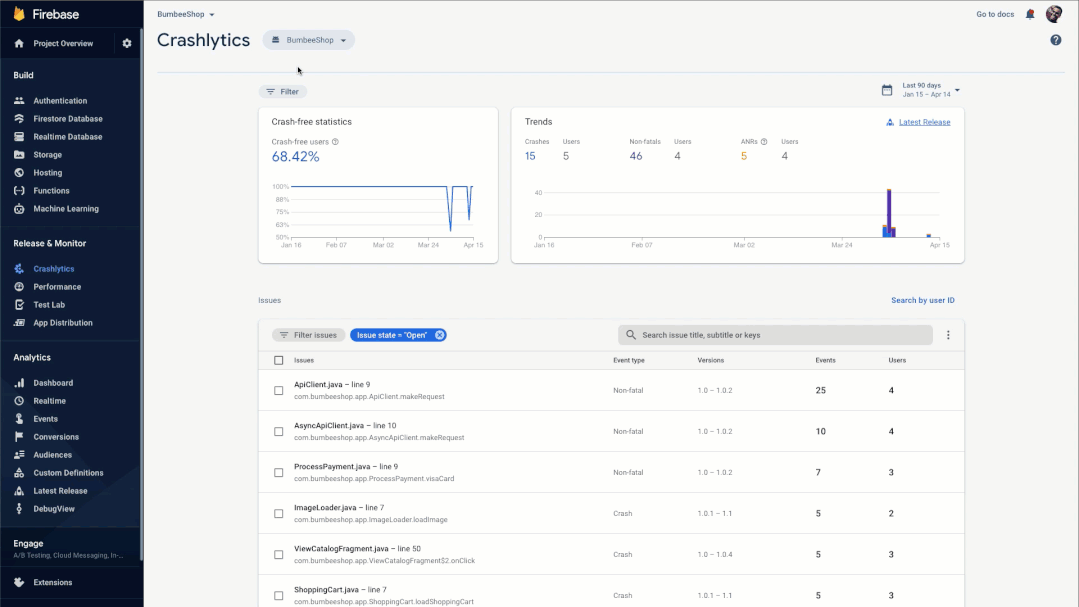Click the help question mark icon
This screenshot has width=1079, height=607.
pyautogui.click(x=1055, y=39)
